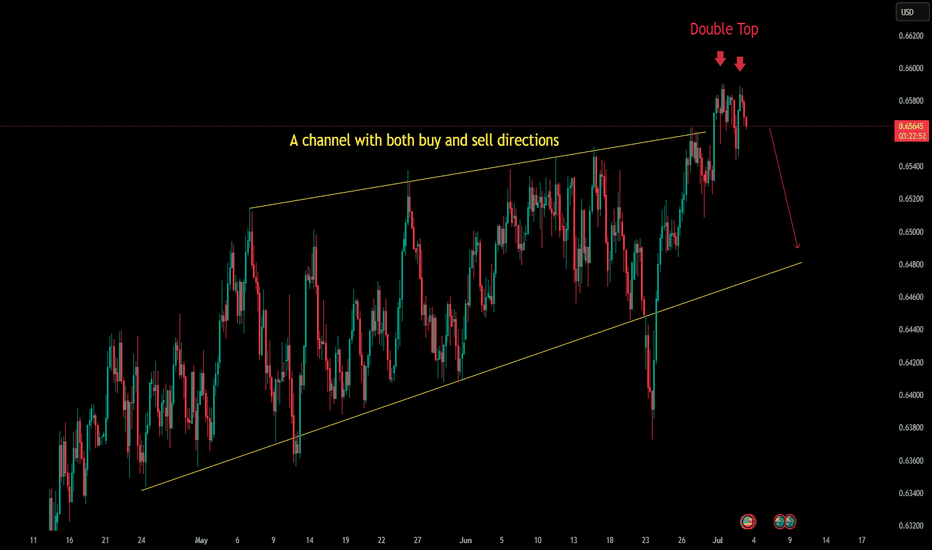Click the 0.64800 price axis label

pyautogui.click(x=911, y=265)
